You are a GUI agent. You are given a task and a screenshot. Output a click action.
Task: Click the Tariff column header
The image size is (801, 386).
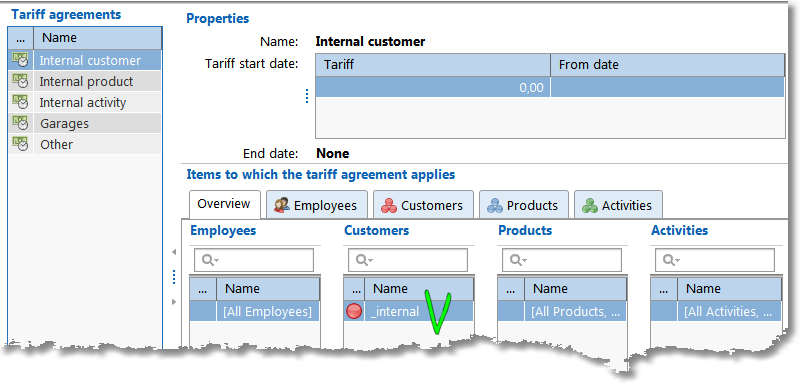pyautogui.click(x=433, y=65)
